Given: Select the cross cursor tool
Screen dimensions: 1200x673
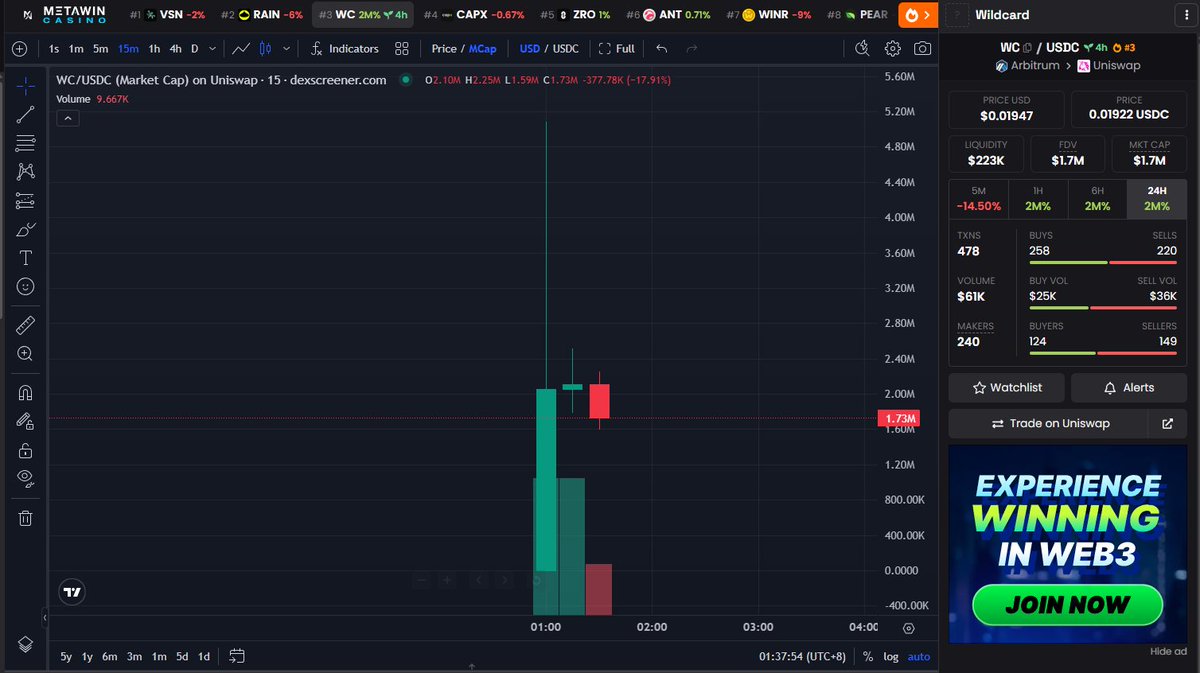Looking at the screenshot, I should [27, 86].
